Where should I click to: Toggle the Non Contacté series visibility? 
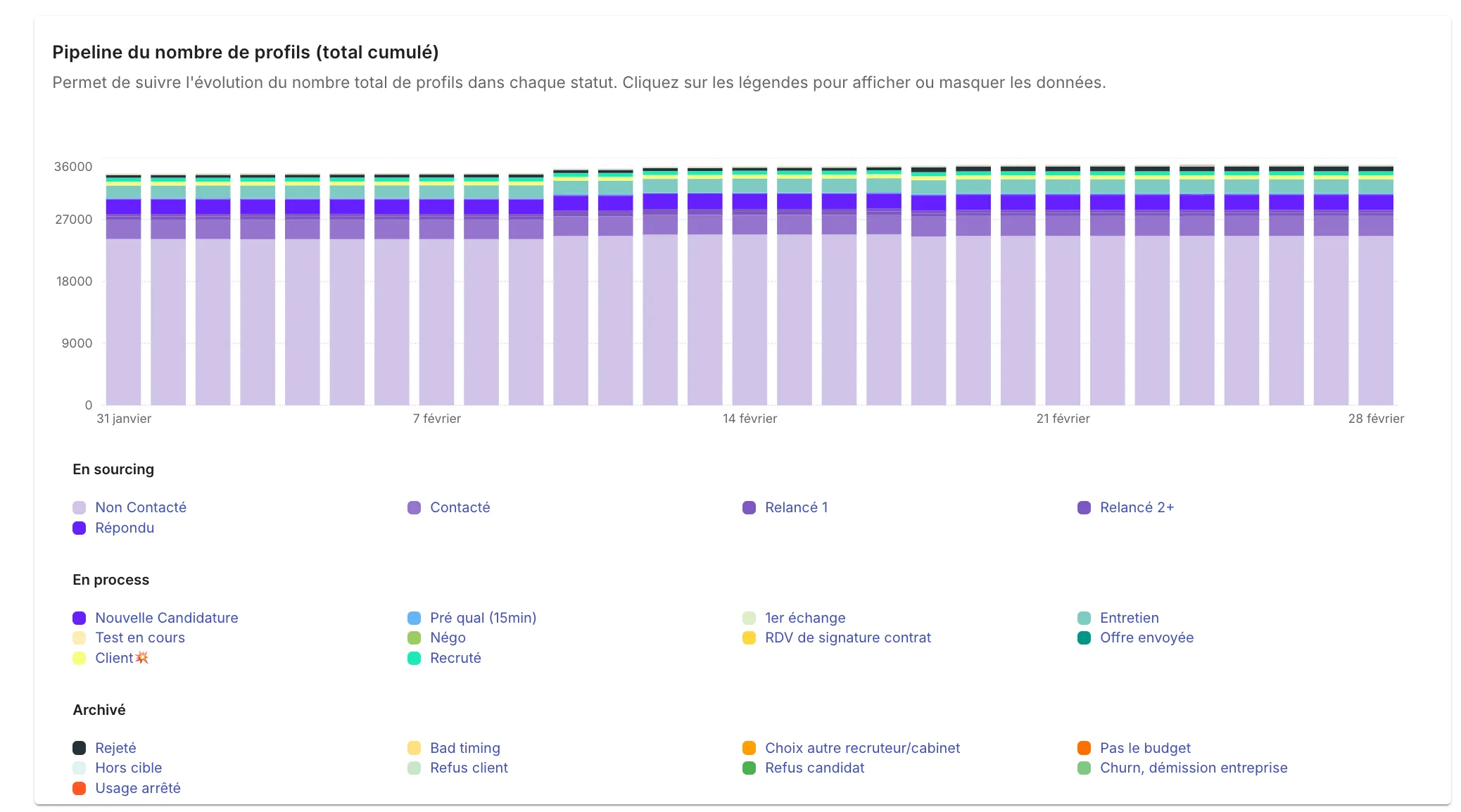click(140, 507)
